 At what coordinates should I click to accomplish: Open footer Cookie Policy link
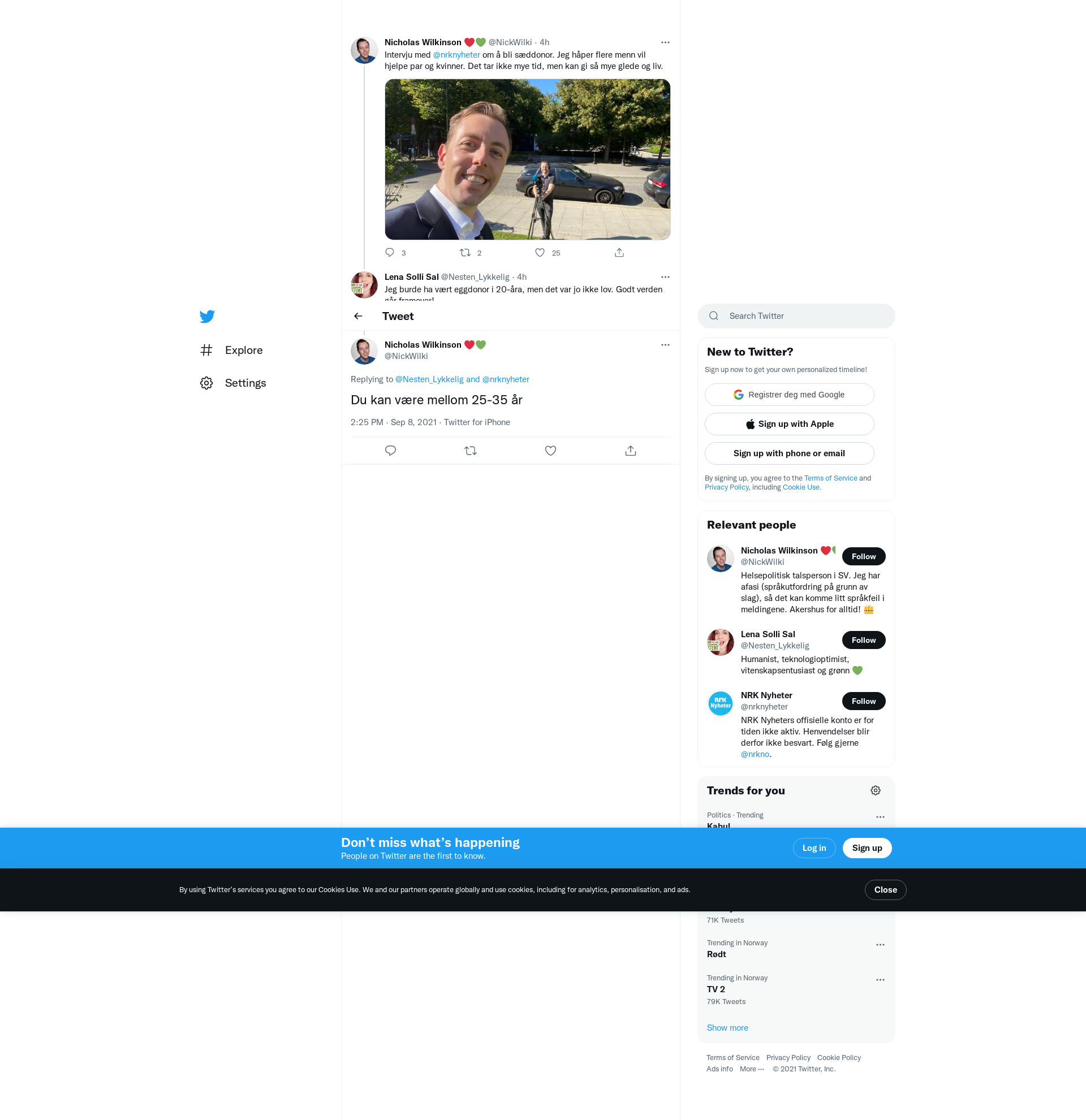tap(839, 1058)
